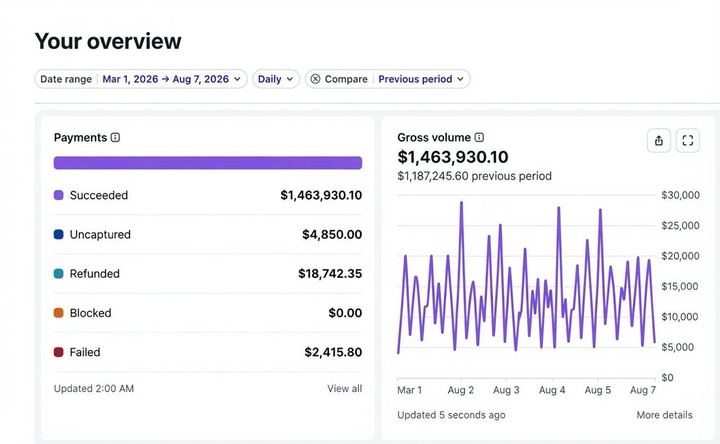Screen dimensions: 720x444
Task: Click the $18,742.35 Refunded amount
Action: pyautogui.click(x=330, y=274)
